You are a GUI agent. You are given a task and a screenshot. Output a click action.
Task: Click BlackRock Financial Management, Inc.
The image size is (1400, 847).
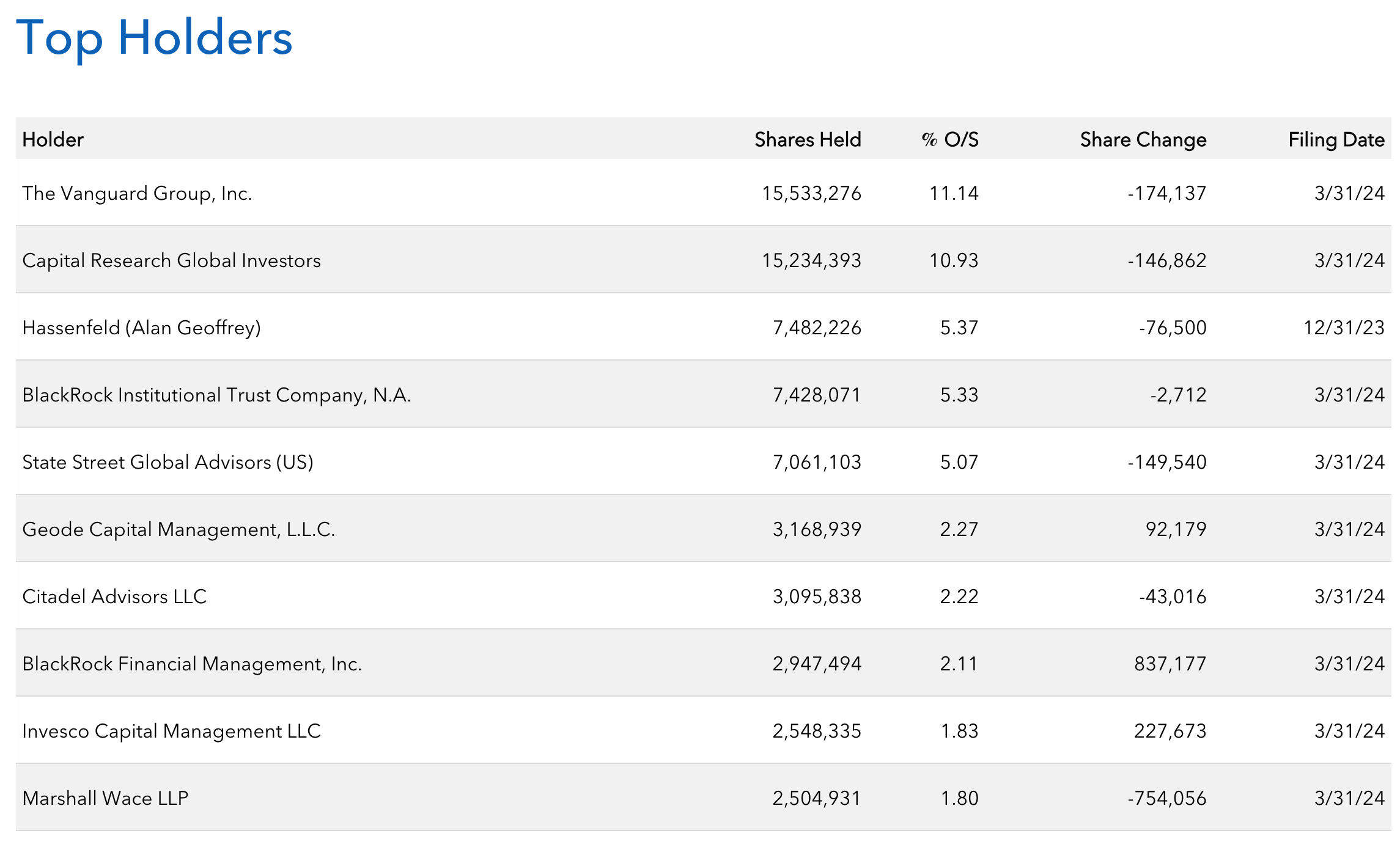point(192,664)
